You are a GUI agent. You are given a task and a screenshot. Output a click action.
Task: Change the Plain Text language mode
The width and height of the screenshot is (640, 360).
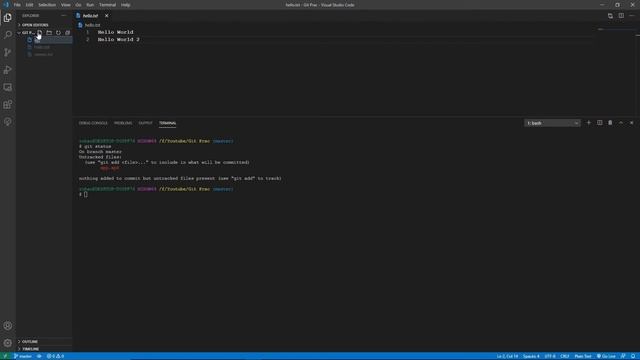(583, 356)
